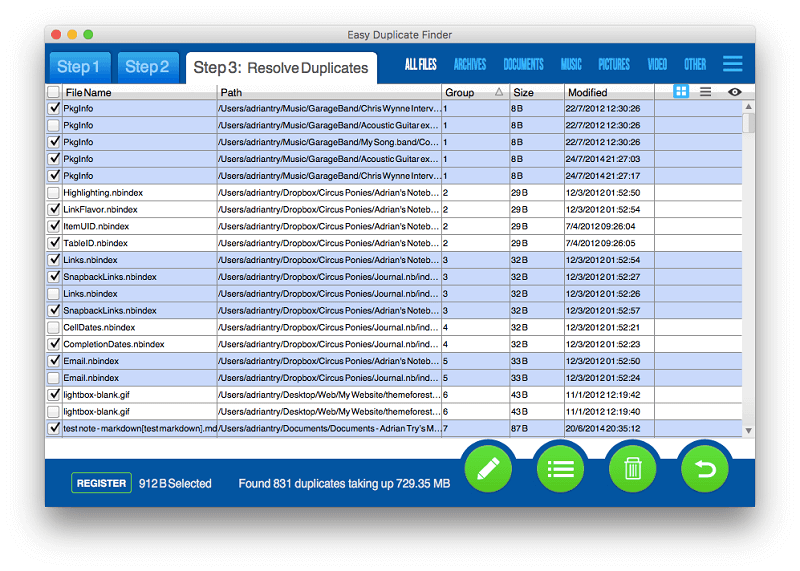Select the Highlighting.nbindex file name
This screenshot has width=800, height=571.
(x=103, y=193)
